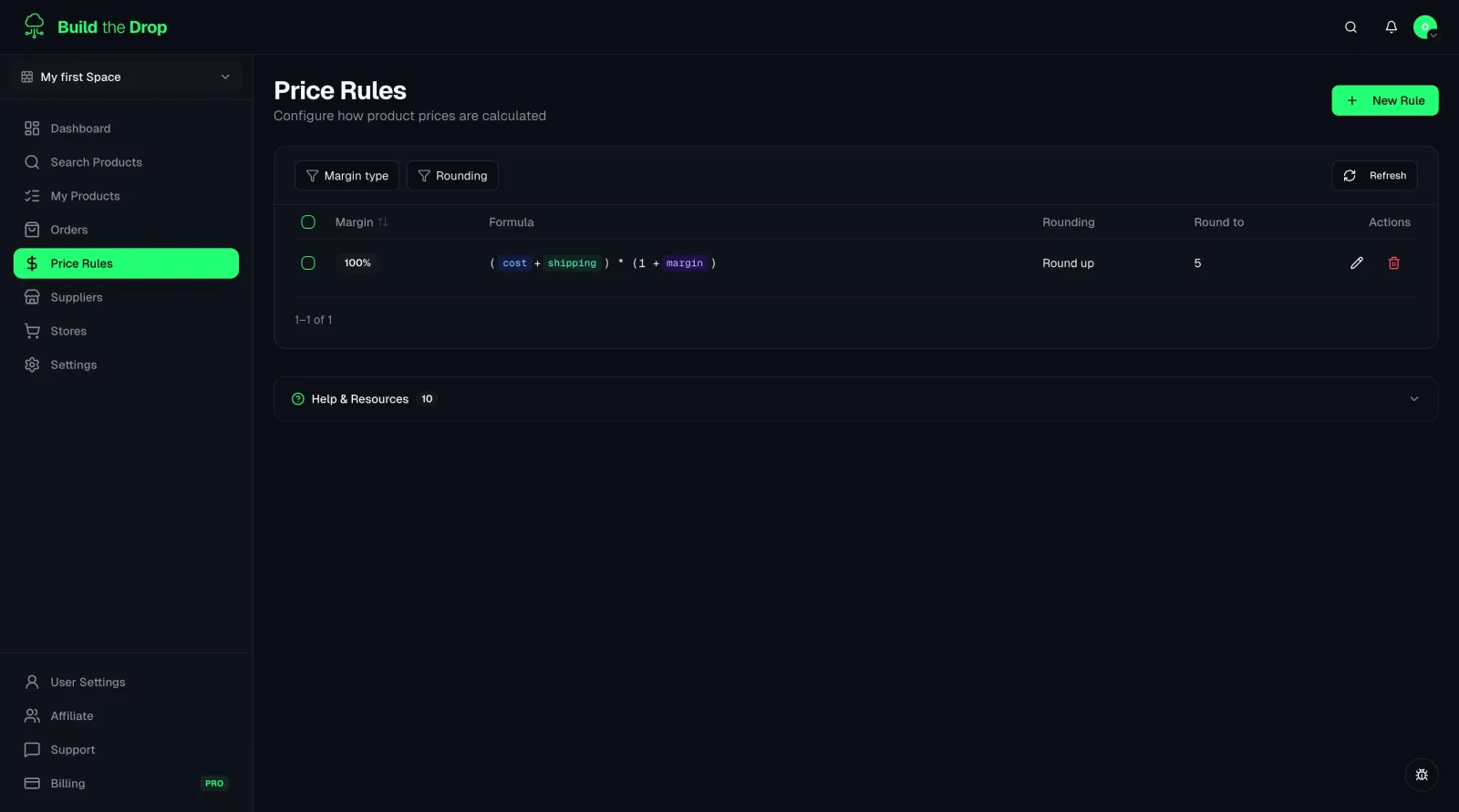Open notifications bell
The image size is (1459, 812).
click(x=1391, y=27)
